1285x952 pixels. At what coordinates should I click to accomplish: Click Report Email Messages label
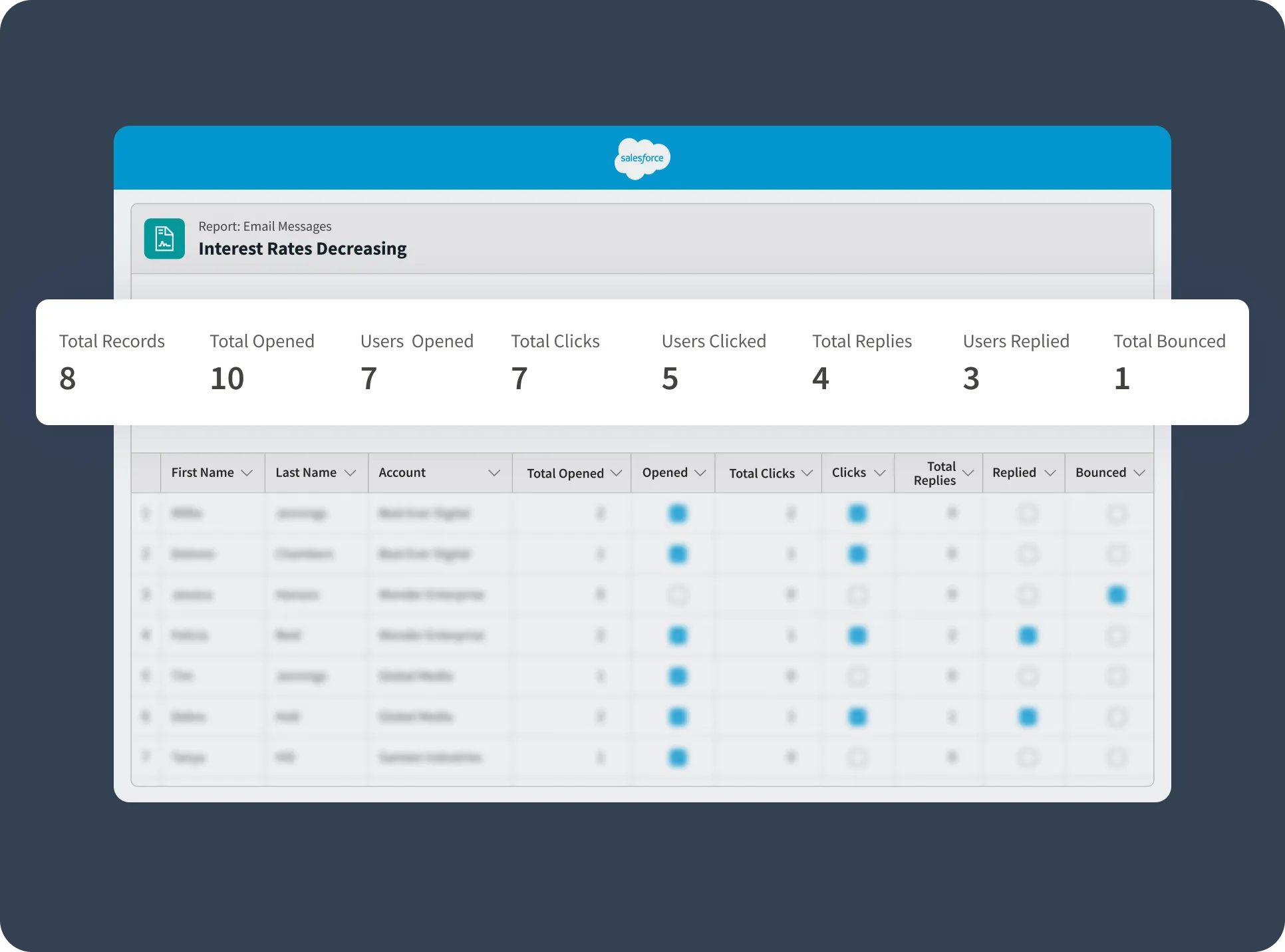click(265, 225)
